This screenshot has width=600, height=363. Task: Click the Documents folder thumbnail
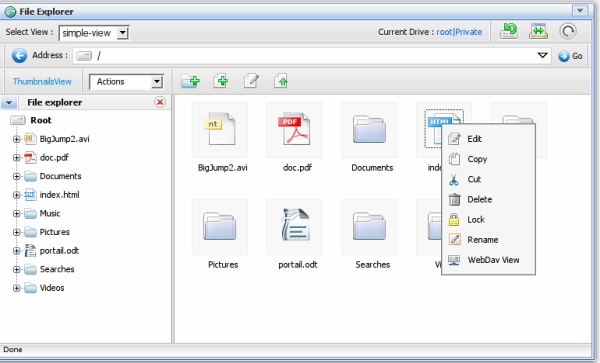[x=369, y=130]
